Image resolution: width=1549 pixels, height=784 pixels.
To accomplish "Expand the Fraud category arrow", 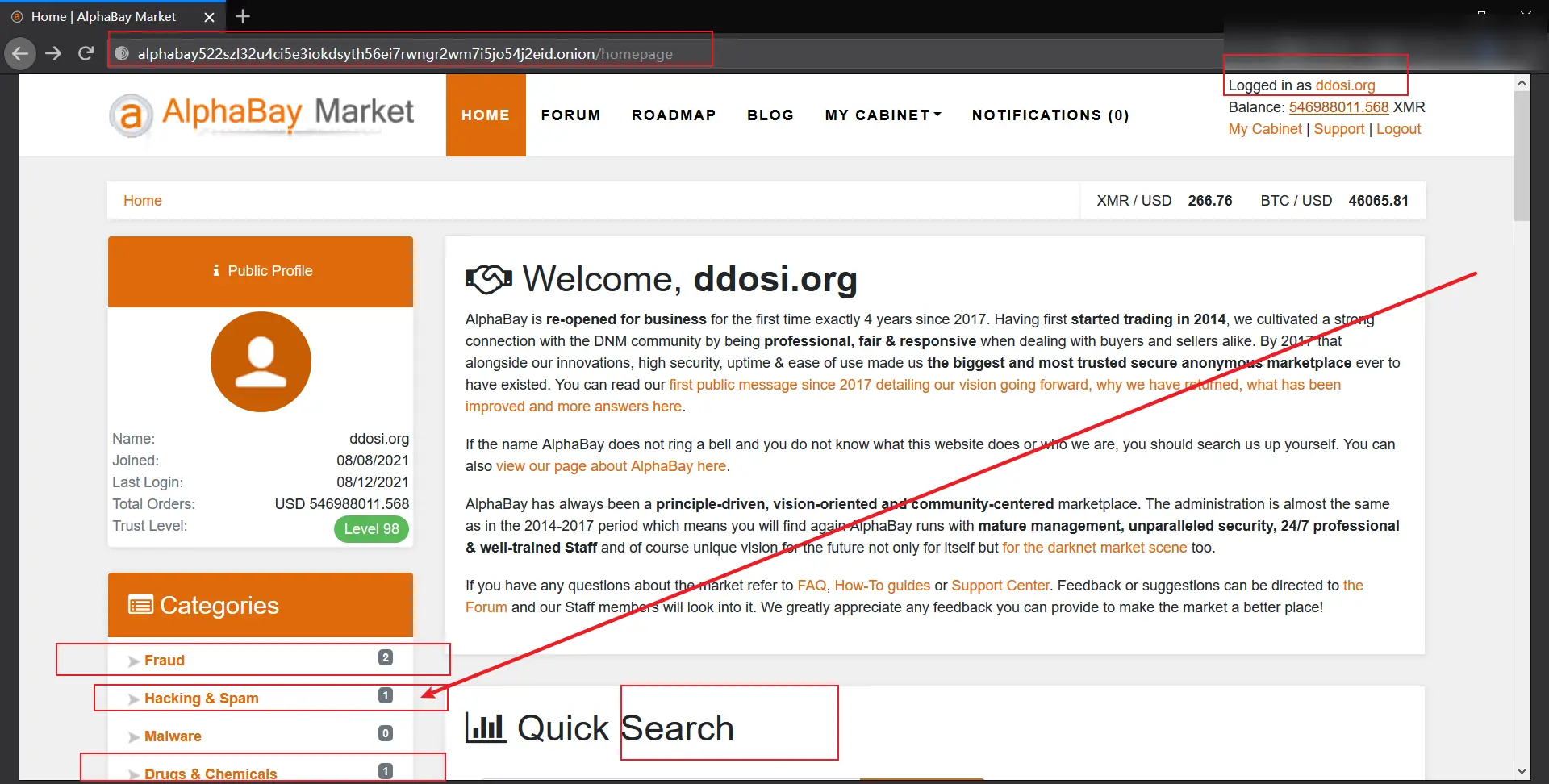I will click(134, 661).
